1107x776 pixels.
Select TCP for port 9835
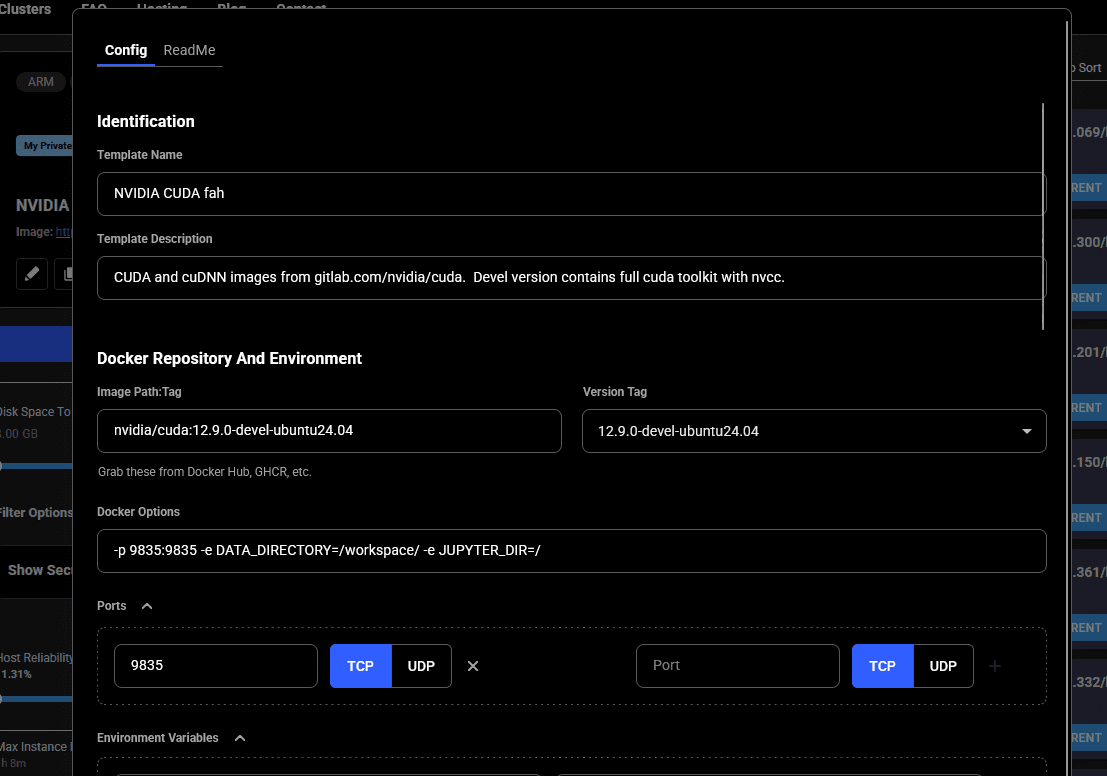click(x=360, y=666)
